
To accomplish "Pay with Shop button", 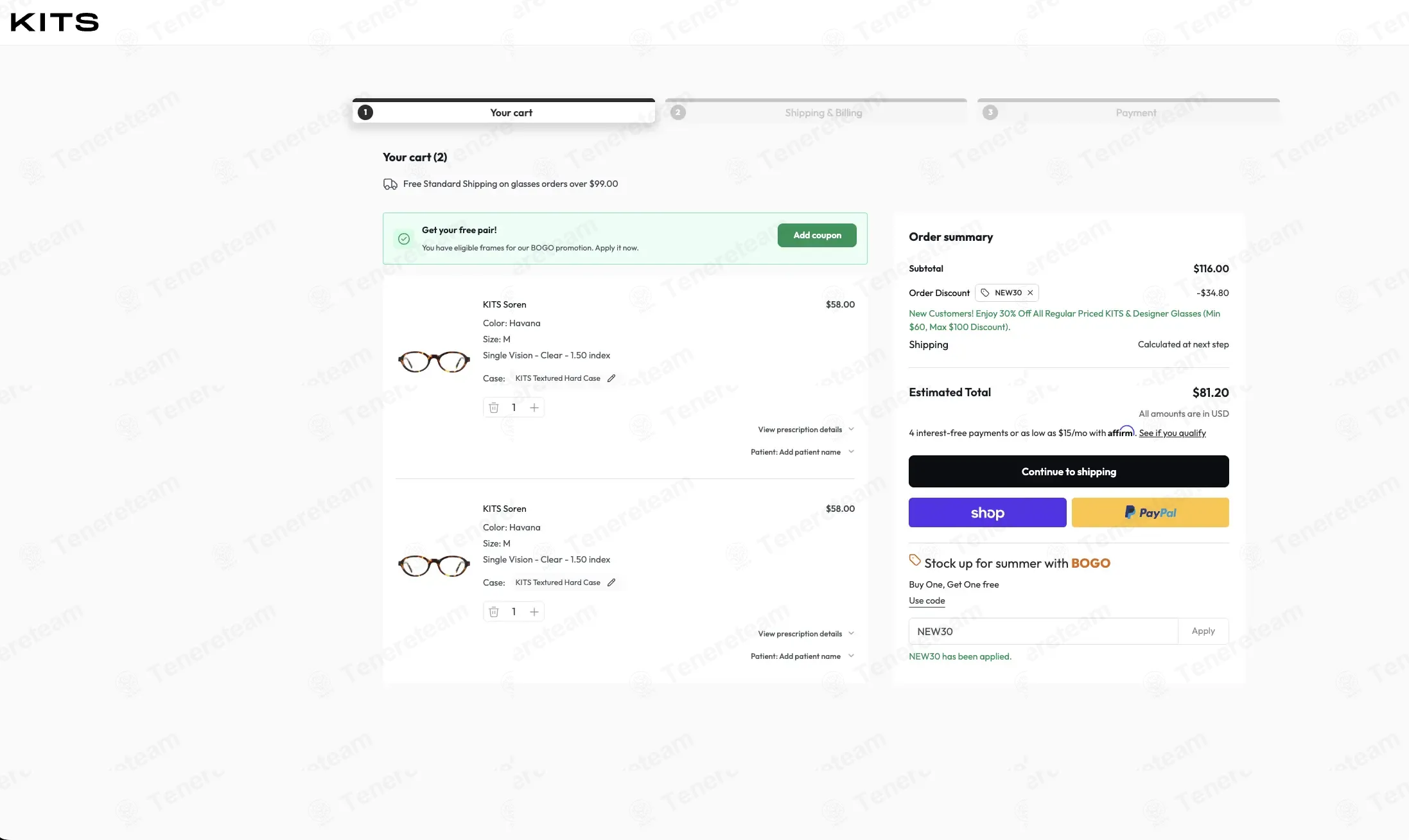I will pos(987,512).
